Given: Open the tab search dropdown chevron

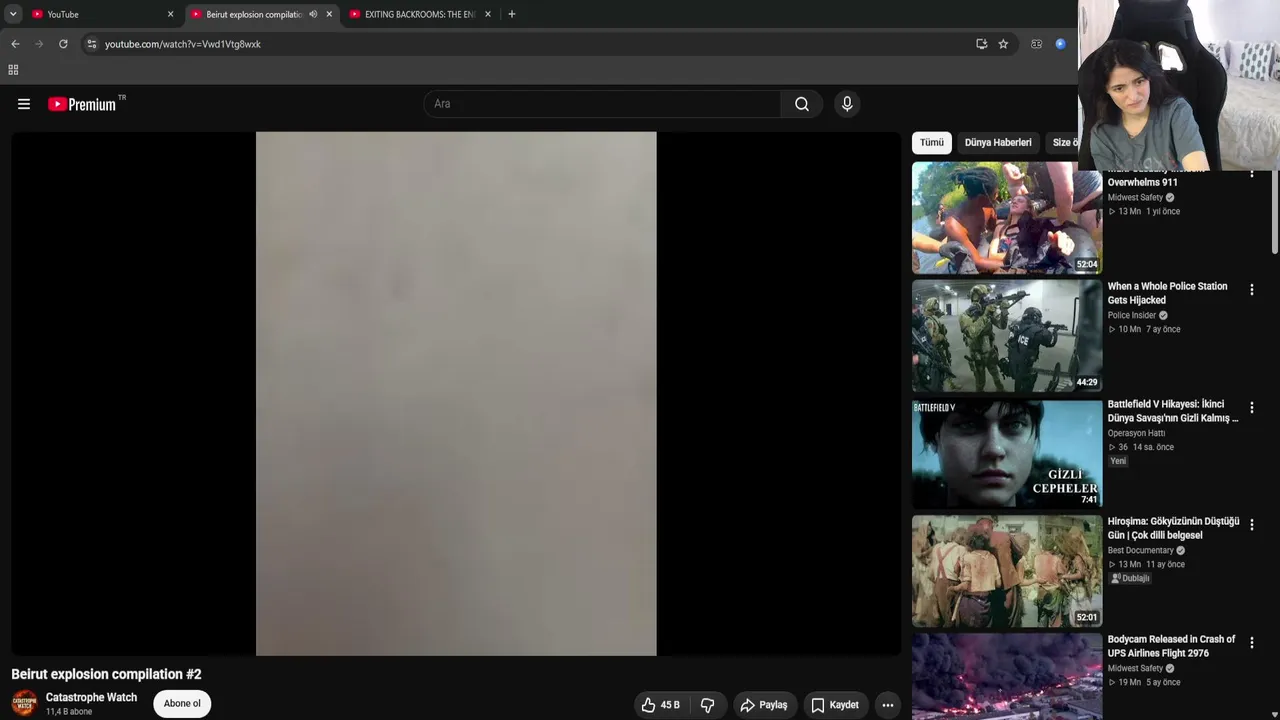Looking at the screenshot, I should point(13,14).
